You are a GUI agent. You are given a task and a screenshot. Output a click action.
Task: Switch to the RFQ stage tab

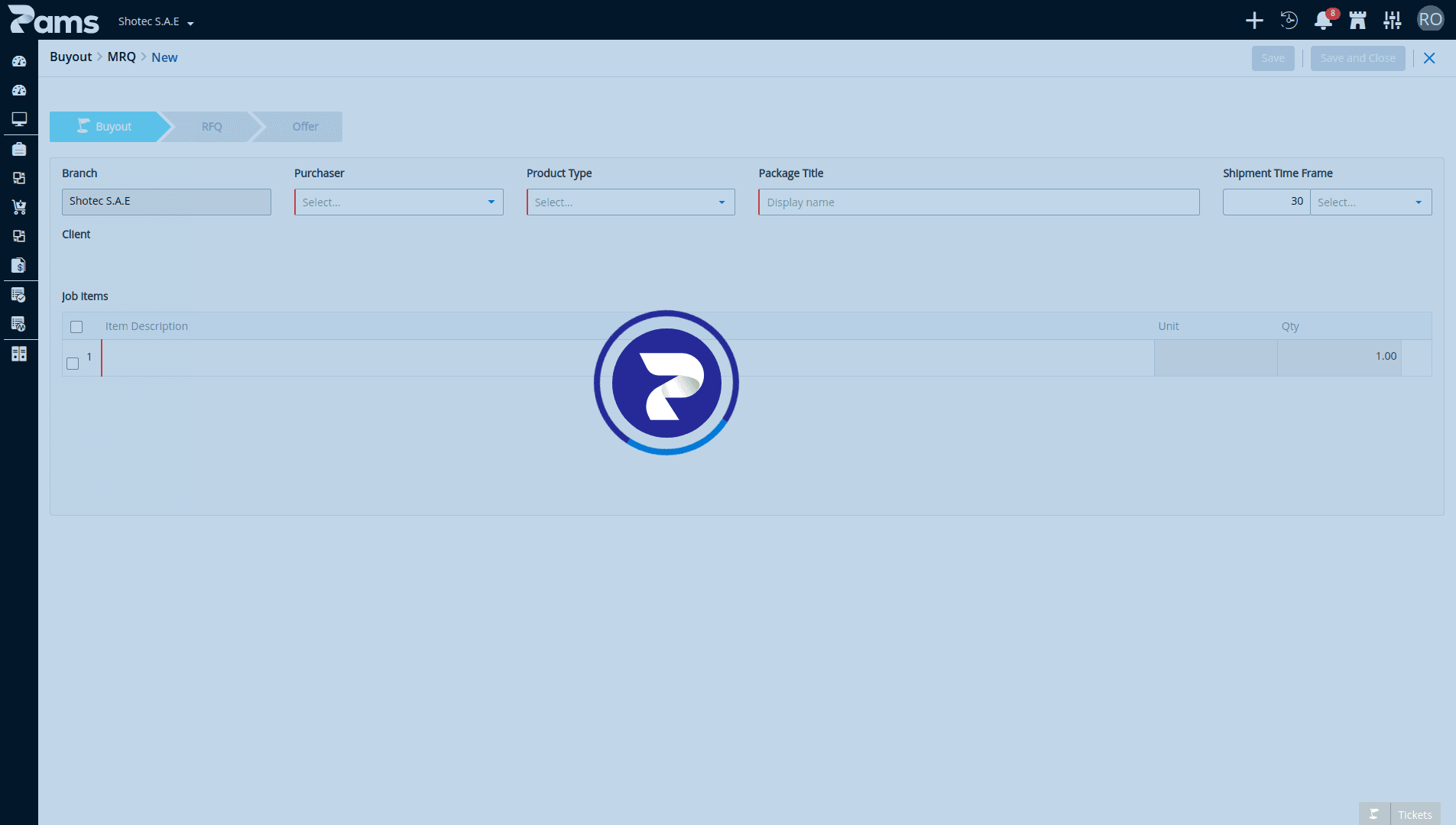coord(212,127)
